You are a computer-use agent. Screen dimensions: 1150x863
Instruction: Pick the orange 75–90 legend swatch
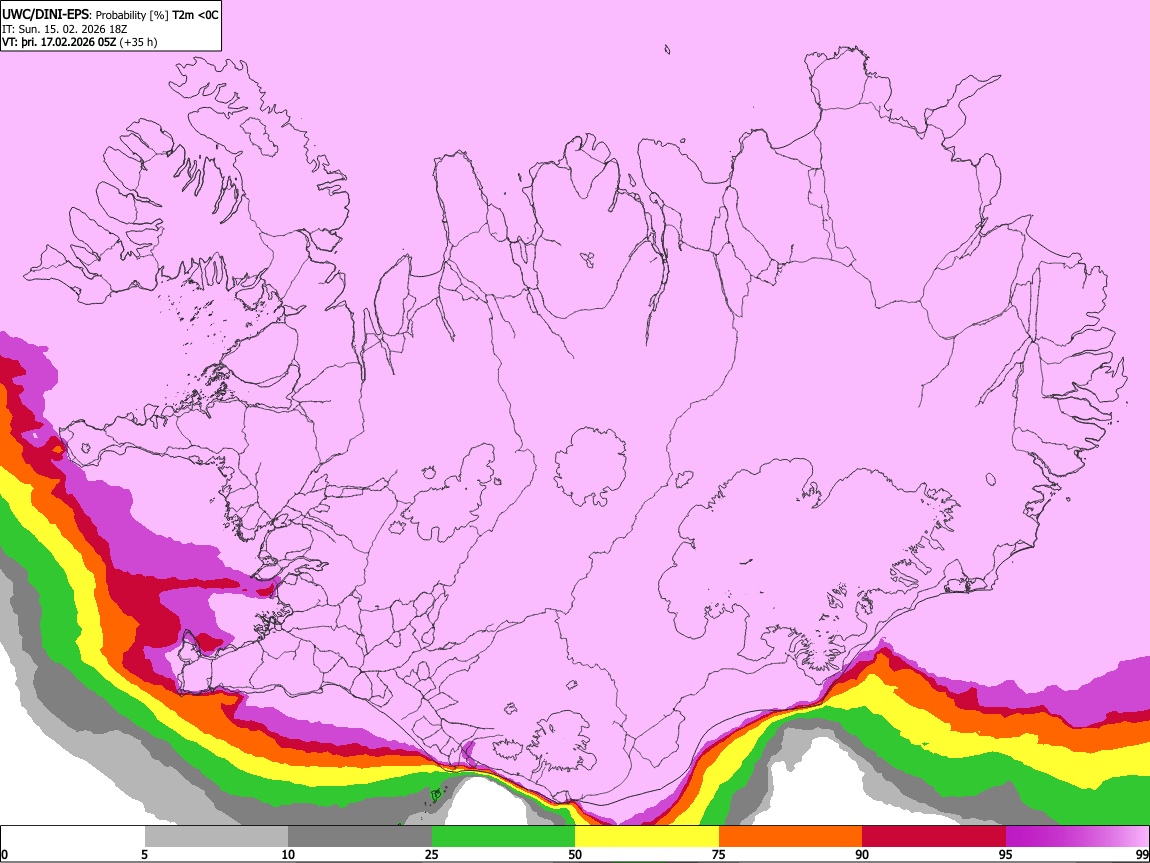pos(790,837)
